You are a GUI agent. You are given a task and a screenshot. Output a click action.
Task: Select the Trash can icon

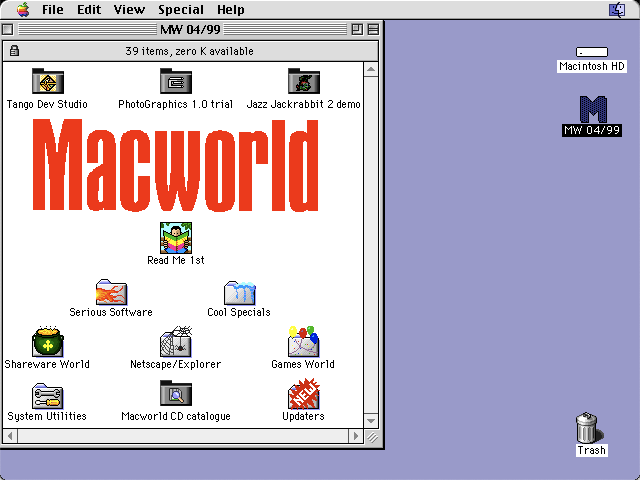[589, 427]
